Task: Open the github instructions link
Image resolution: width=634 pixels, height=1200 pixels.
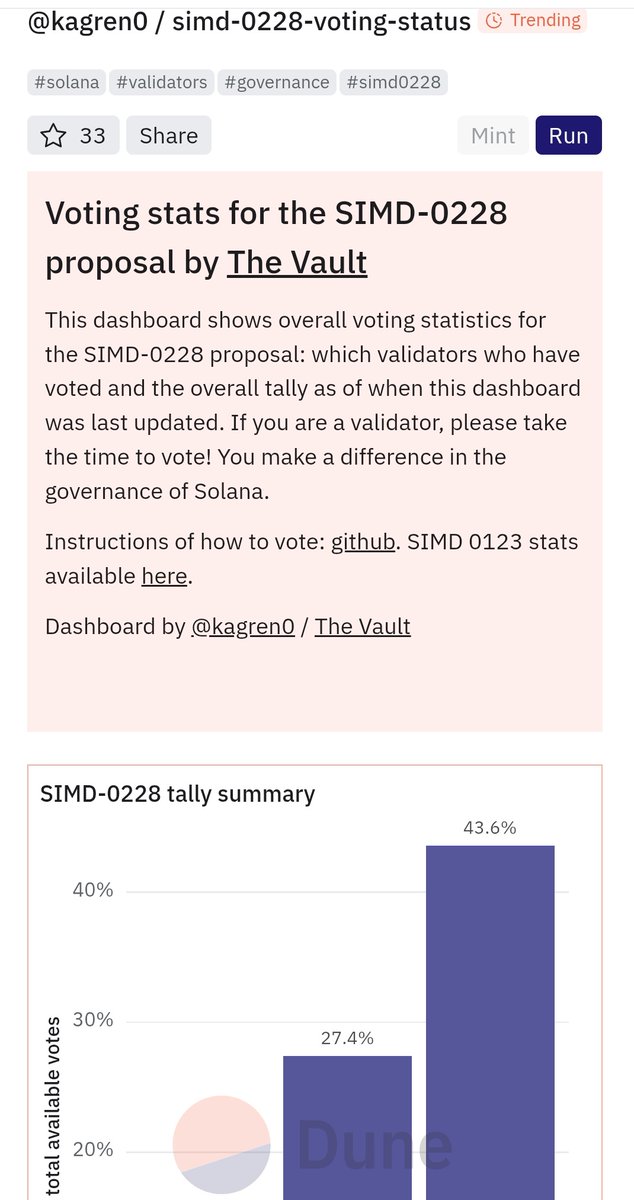Action: pos(363,542)
